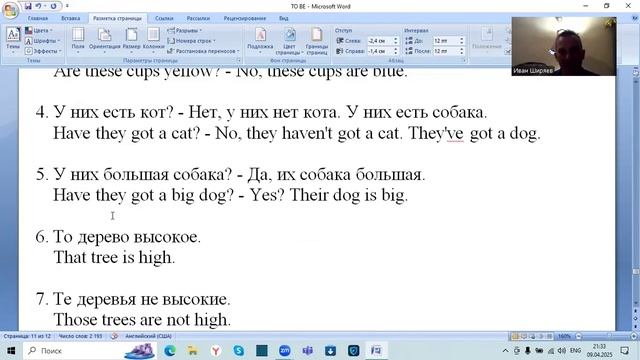The width and height of the screenshot is (640, 360).
Task: Click page count Страница 11 из 12
Action: [27, 336]
